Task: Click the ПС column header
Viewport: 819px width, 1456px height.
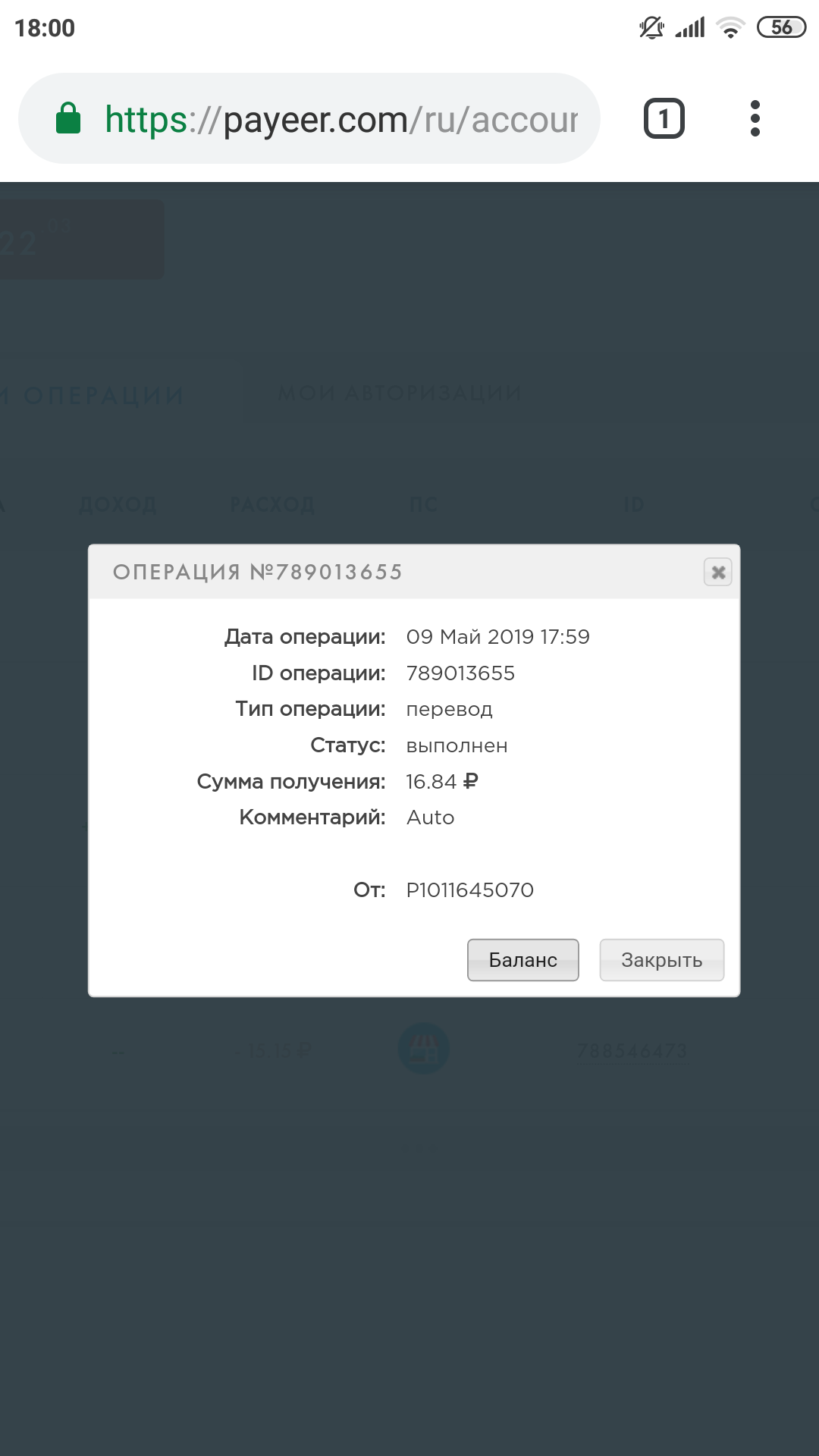Action: point(424,505)
